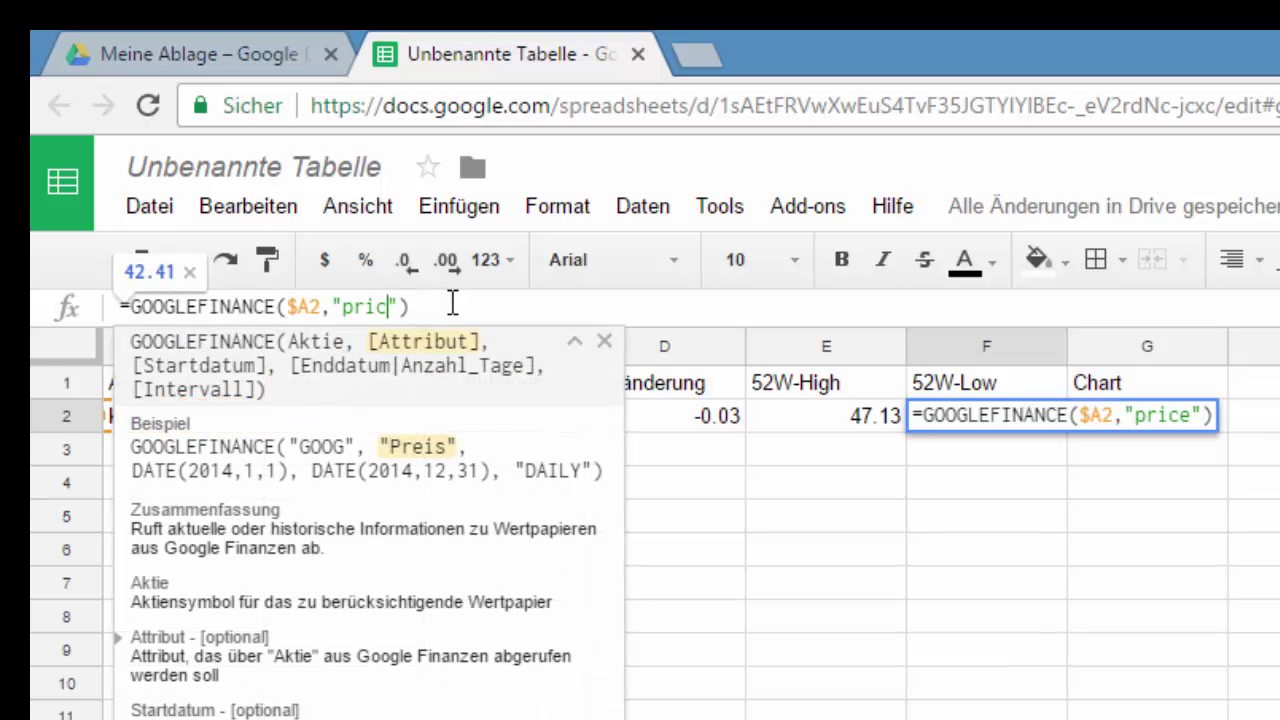Expand the Attribut - [optional] section
The height and width of the screenshot is (720, 1280).
(x=118, y=637)
